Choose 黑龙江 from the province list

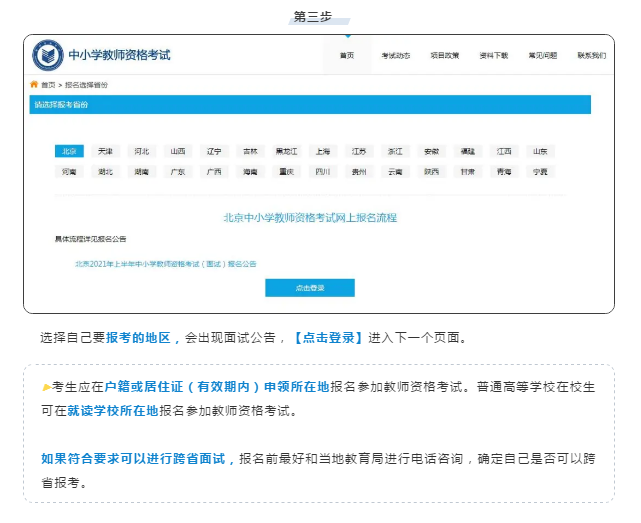click(x=286, y=151)
